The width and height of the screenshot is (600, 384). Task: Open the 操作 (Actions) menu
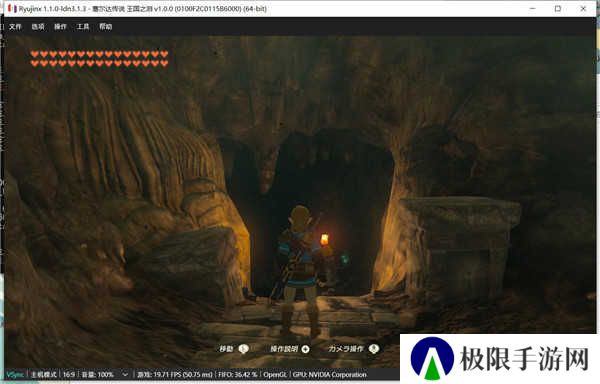(60, 27)
